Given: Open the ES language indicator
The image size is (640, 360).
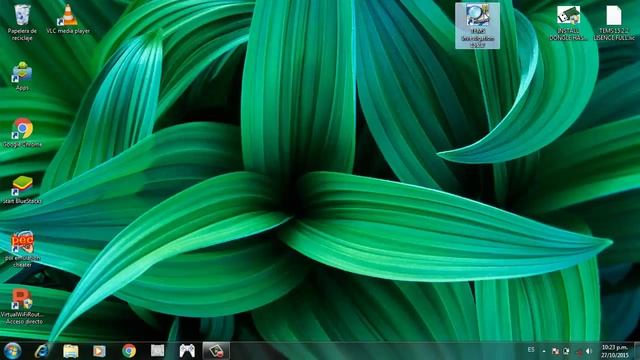Looking at the screenshot, I should pos(531,350).
